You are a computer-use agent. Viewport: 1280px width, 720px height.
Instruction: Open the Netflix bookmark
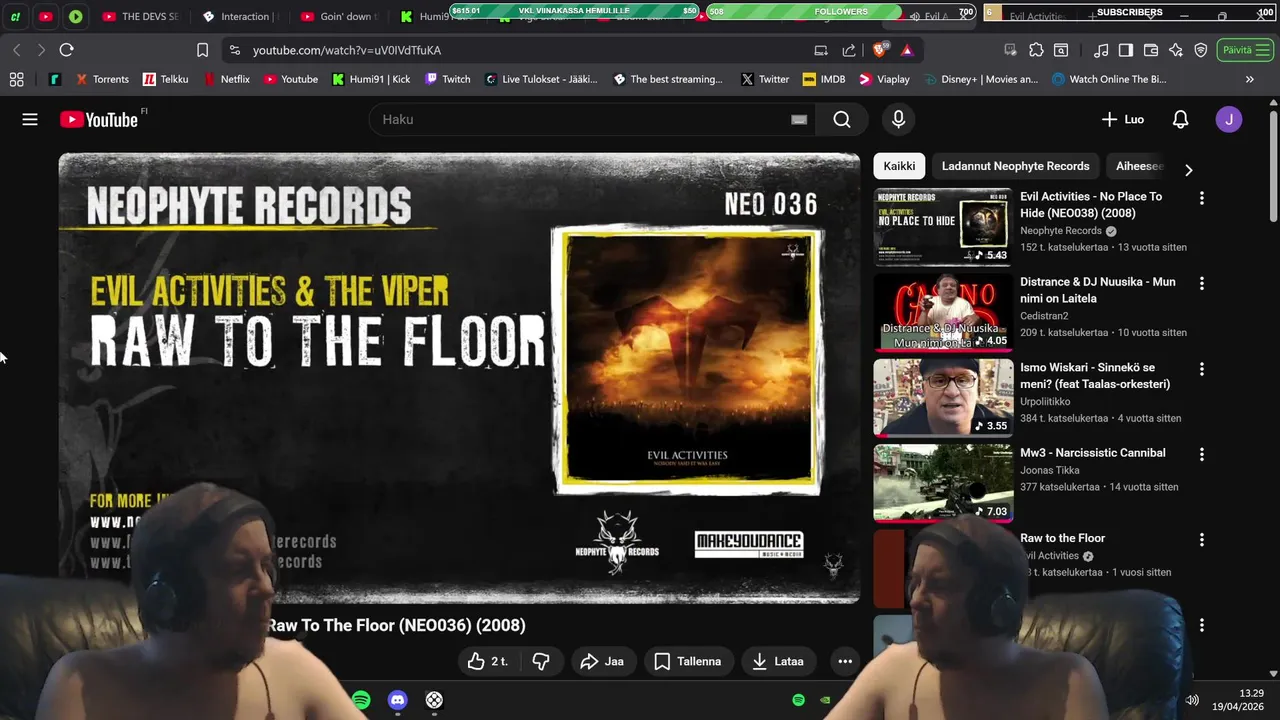[x=226, y=79]
